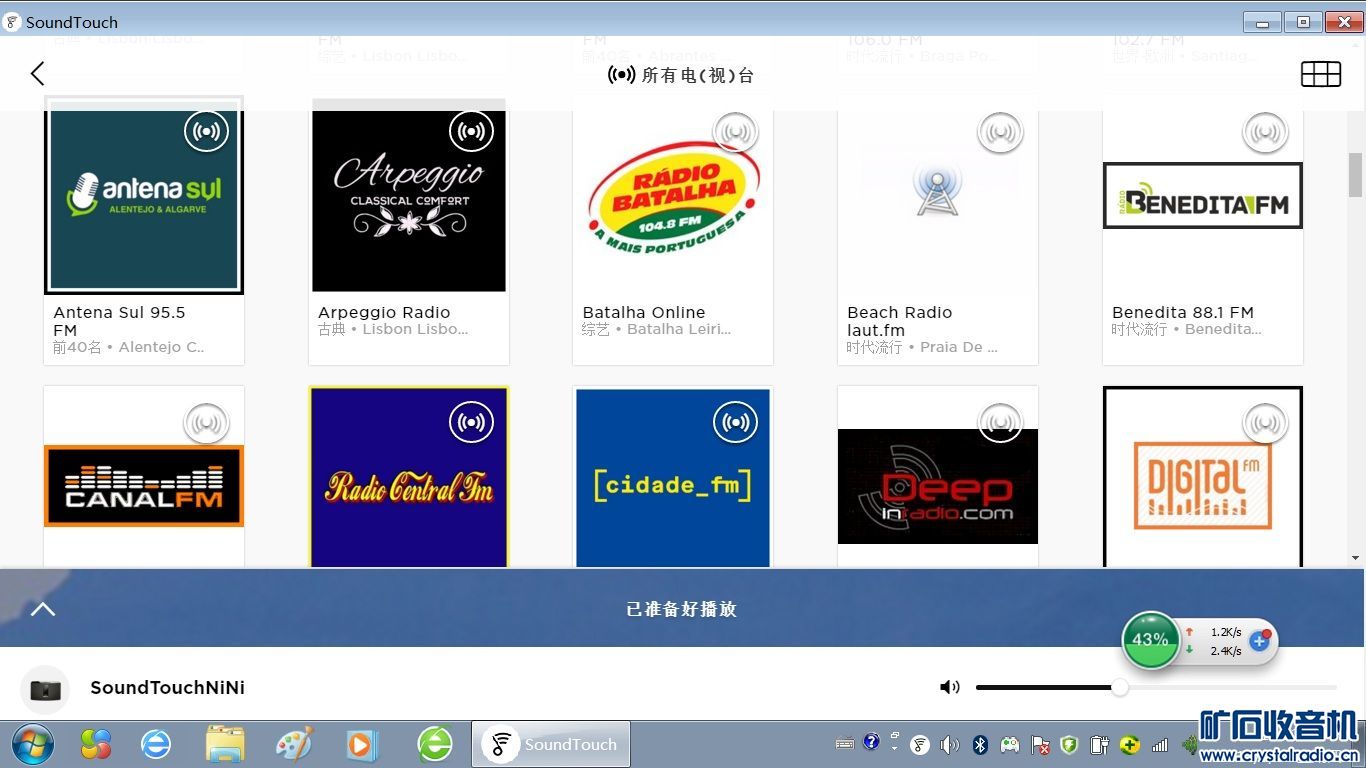This screenshot has width=1366, height=768.
Task: Open the Windows Start menu
Action: tap(33, 744)
